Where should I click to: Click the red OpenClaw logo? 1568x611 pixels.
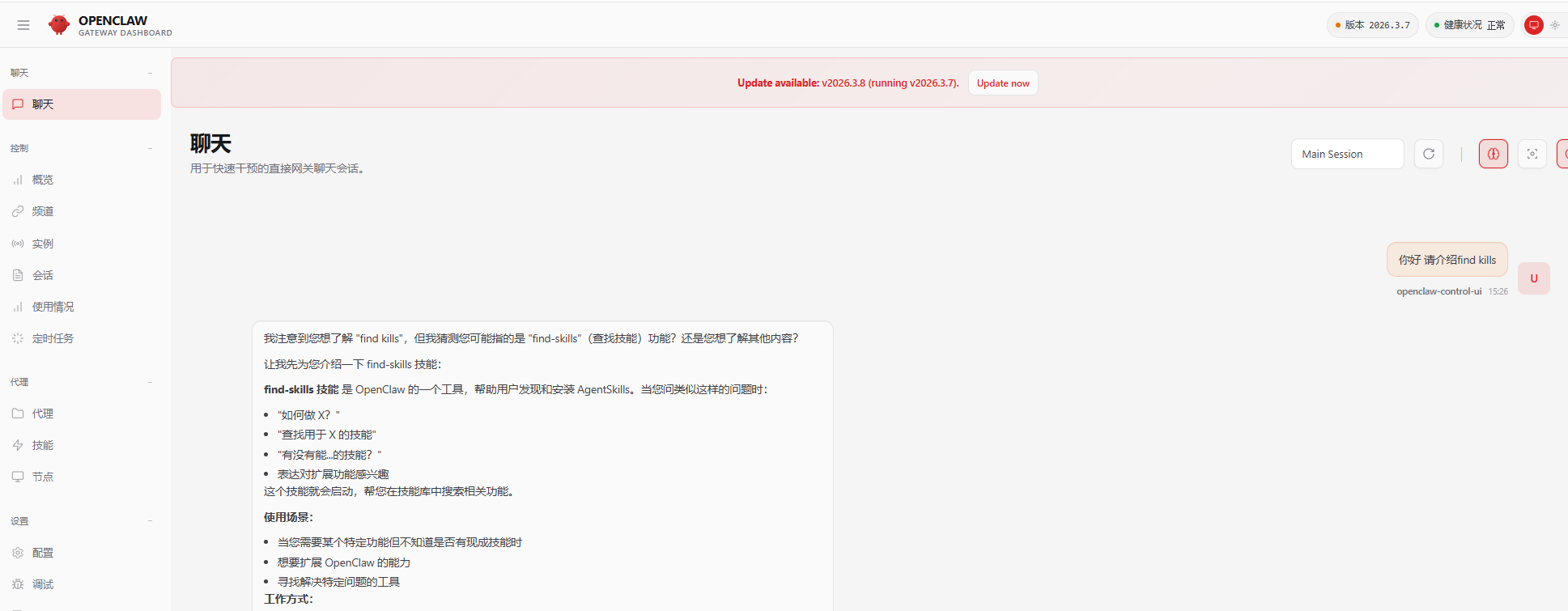tap(59, 25)
